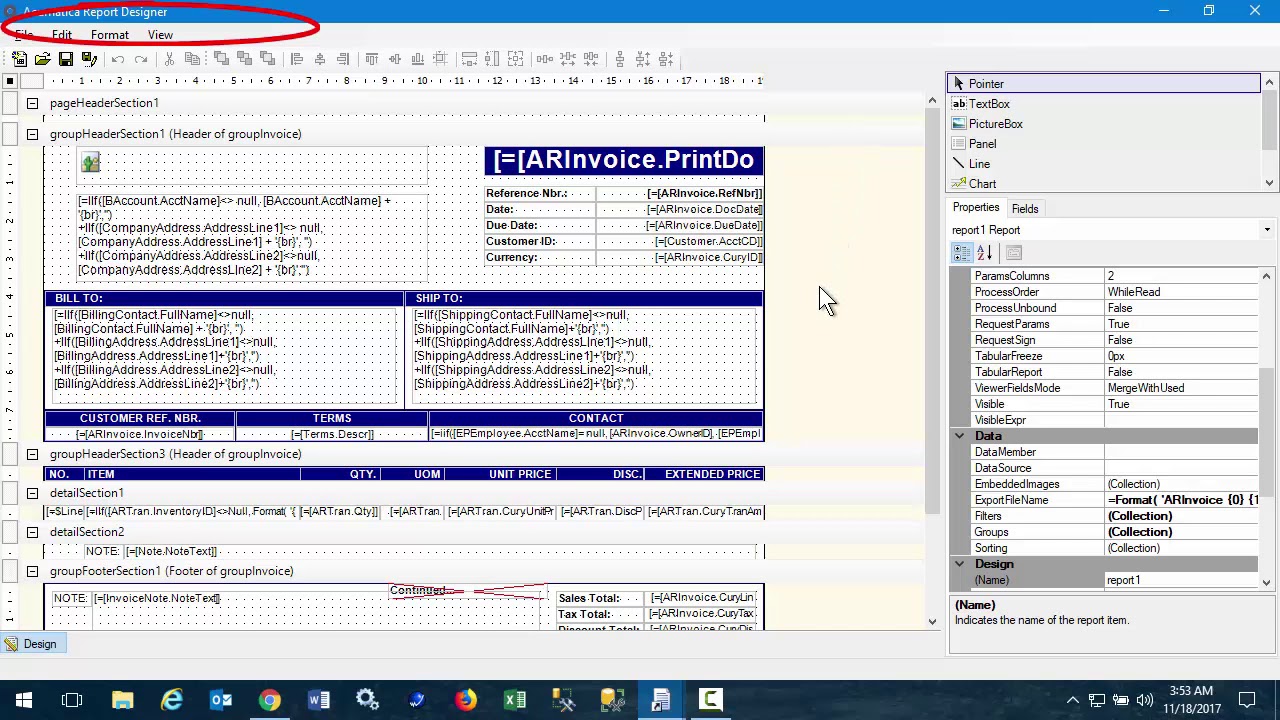Switch to the Properties tab
Screen dimensions: 1280x720
[976, 208]
